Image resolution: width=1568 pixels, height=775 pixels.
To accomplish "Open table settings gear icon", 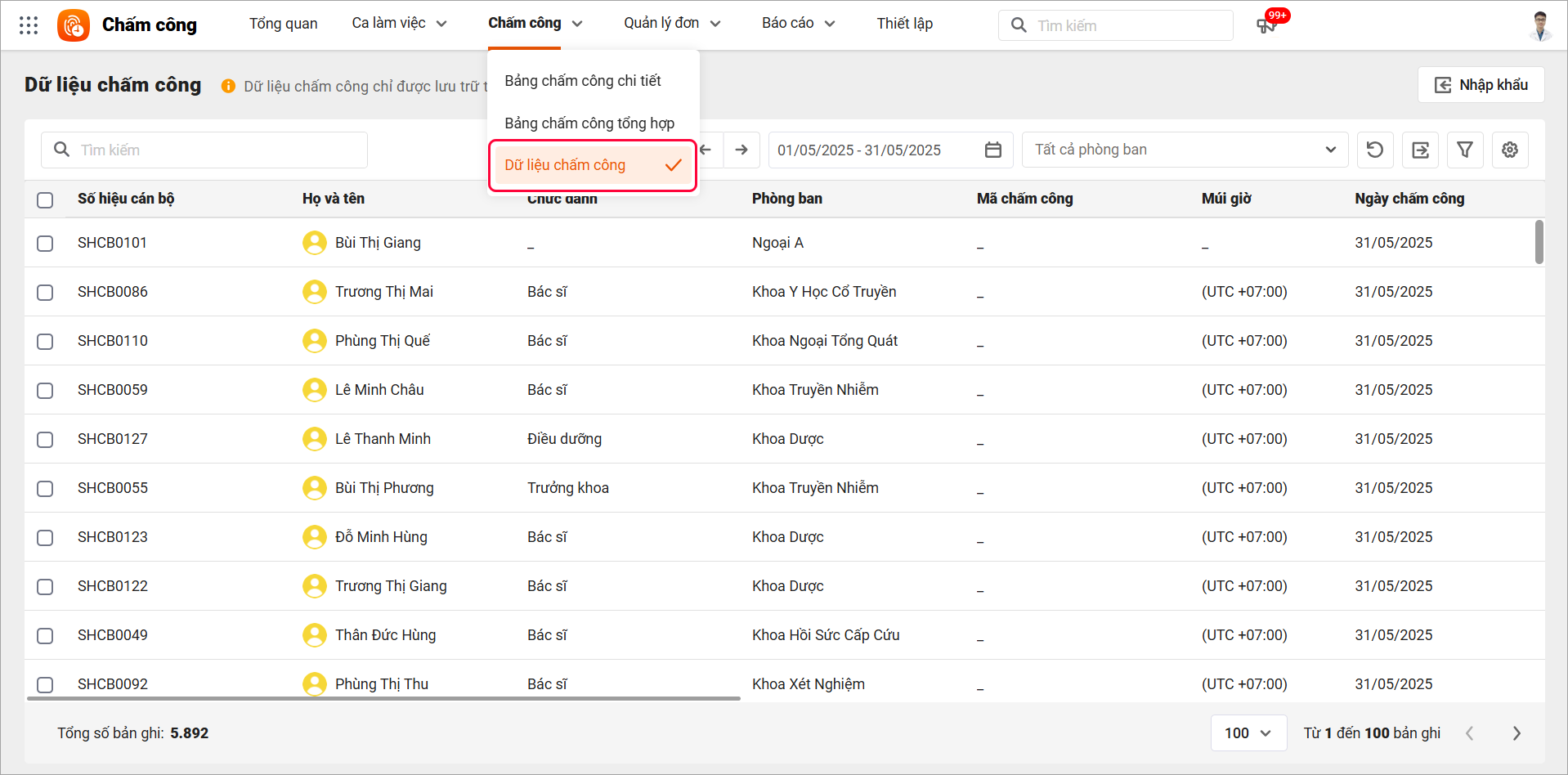I will click(1510, 150).
